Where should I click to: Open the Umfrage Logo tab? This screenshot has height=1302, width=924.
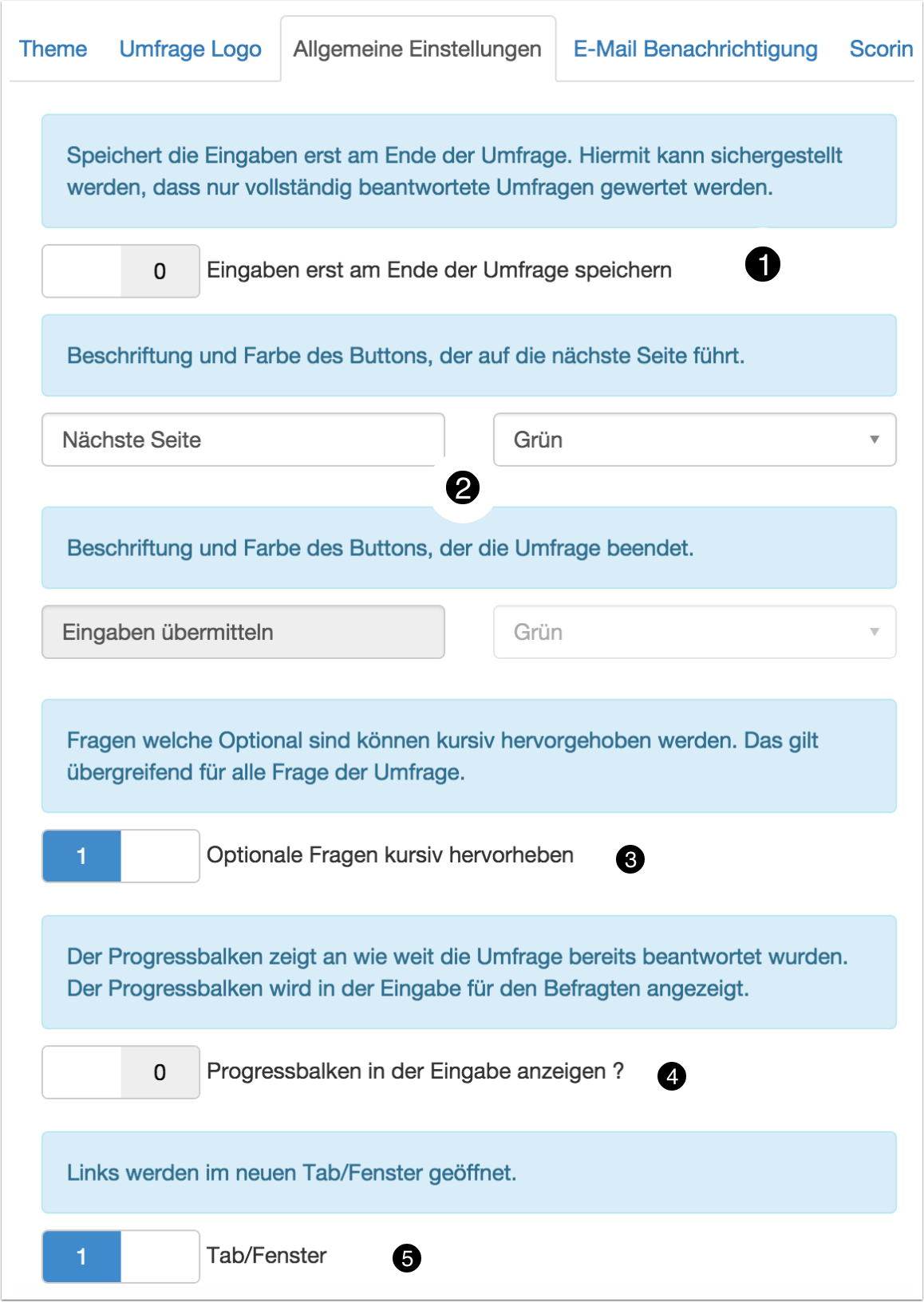[190, 49]
